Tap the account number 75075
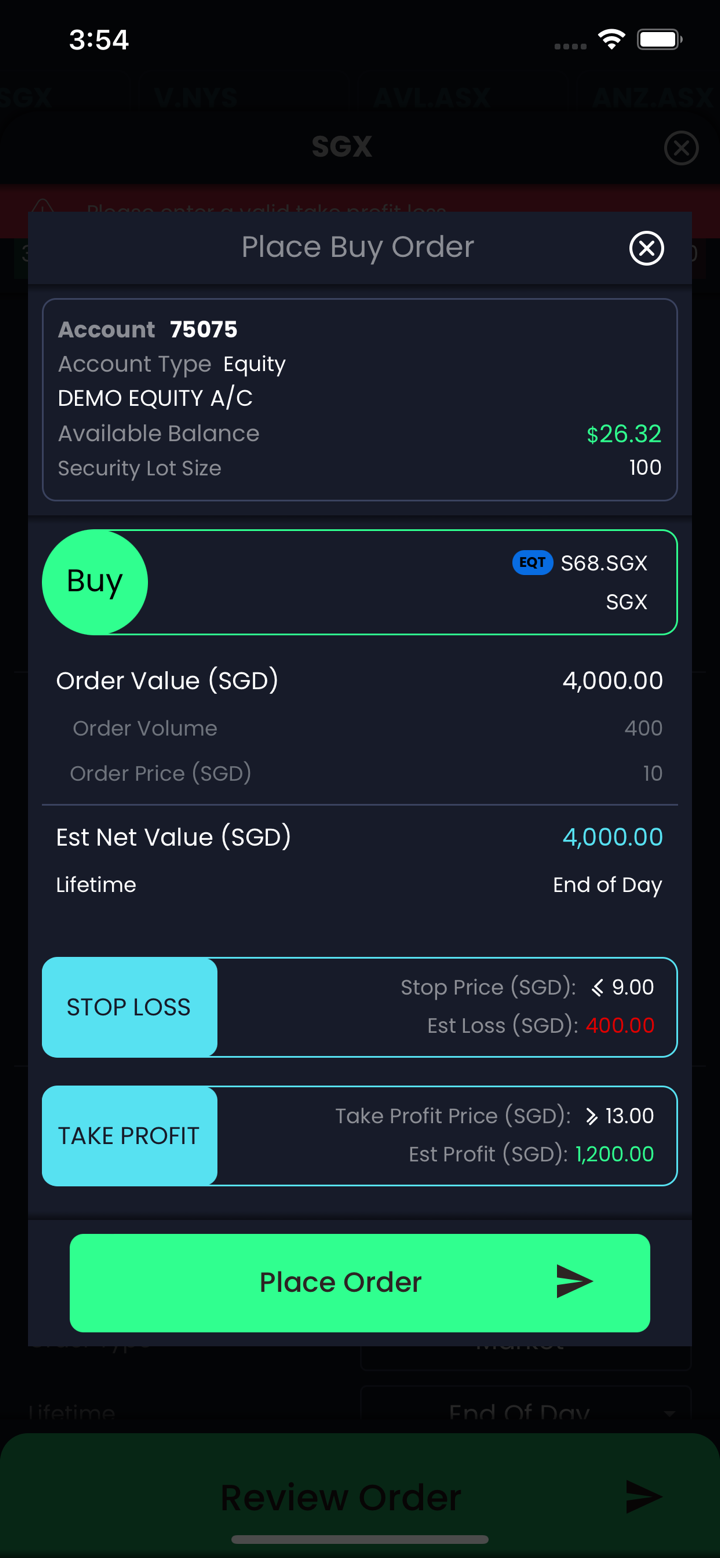The image size is (720, 1558). coord(204,330)
